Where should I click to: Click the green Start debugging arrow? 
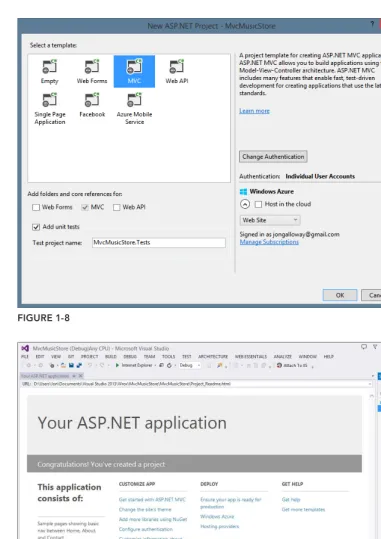click(x=117, y=365)
